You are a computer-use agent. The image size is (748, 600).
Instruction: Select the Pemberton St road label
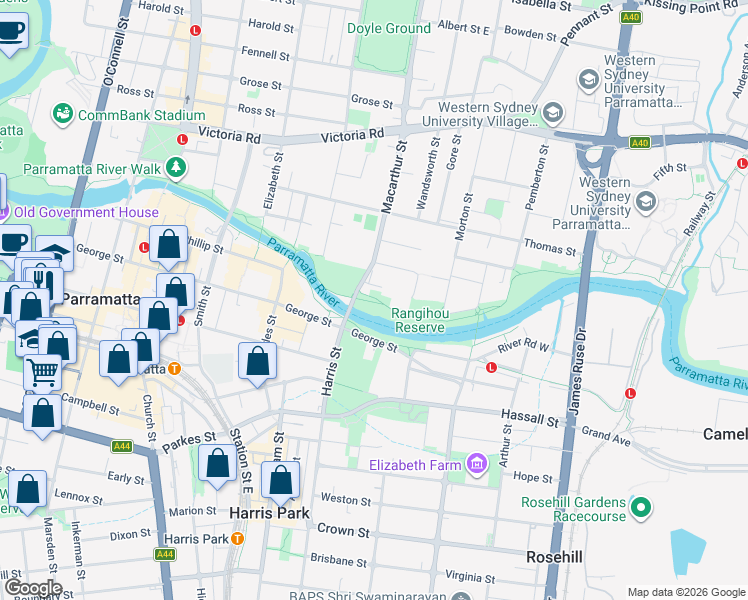click(537, 177)
